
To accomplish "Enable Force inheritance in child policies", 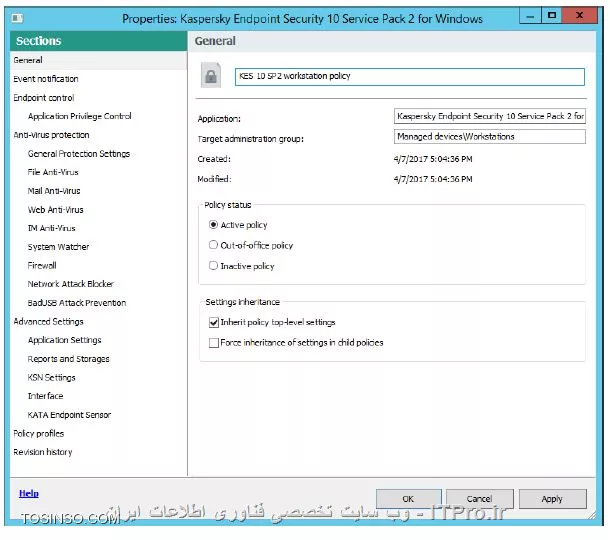I will (x=214, y=343).
